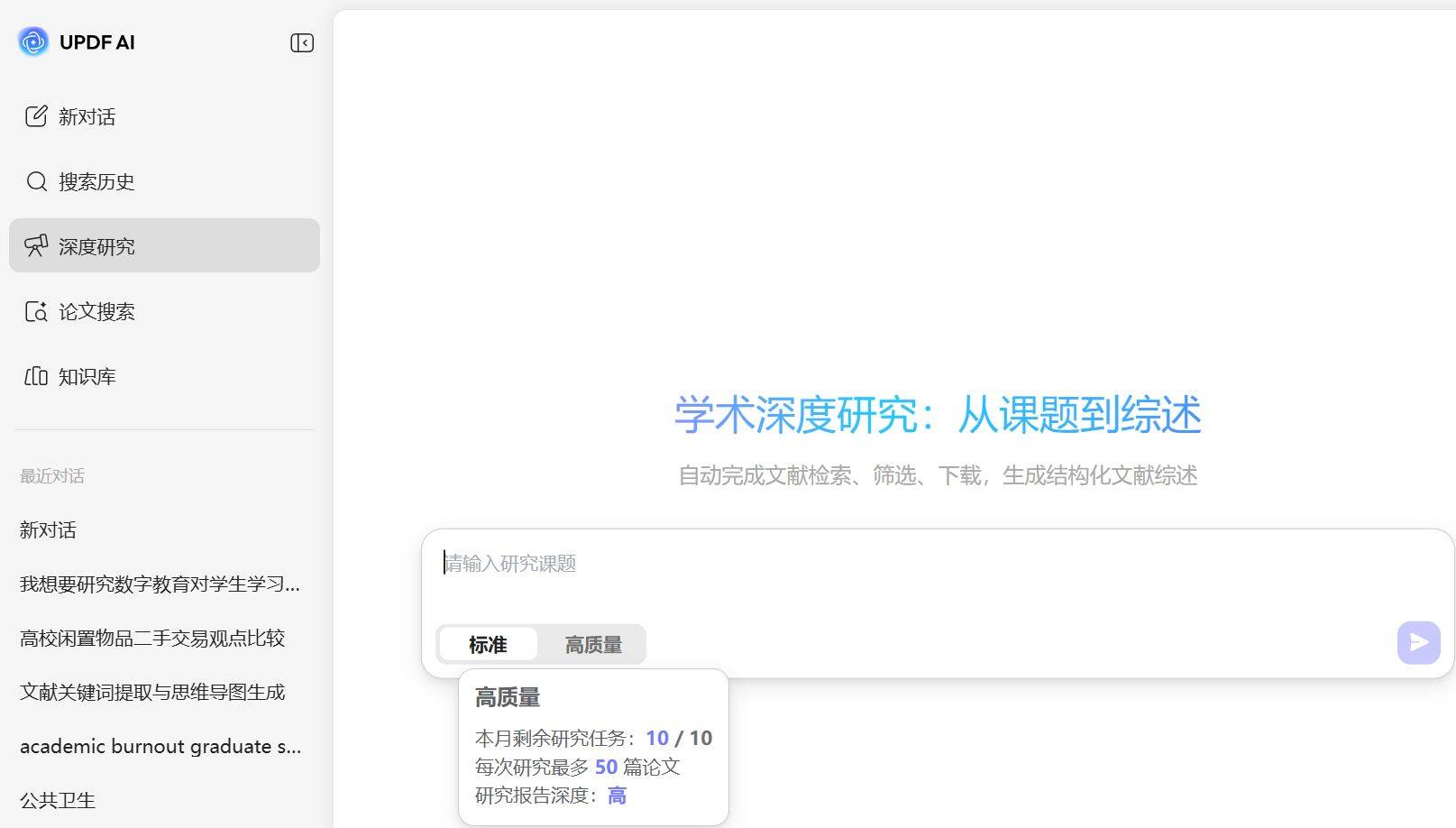This screenshot has width=1456, height=828.
Task: Go to 知识库 in the sidebar
Action: click(87, 376)
